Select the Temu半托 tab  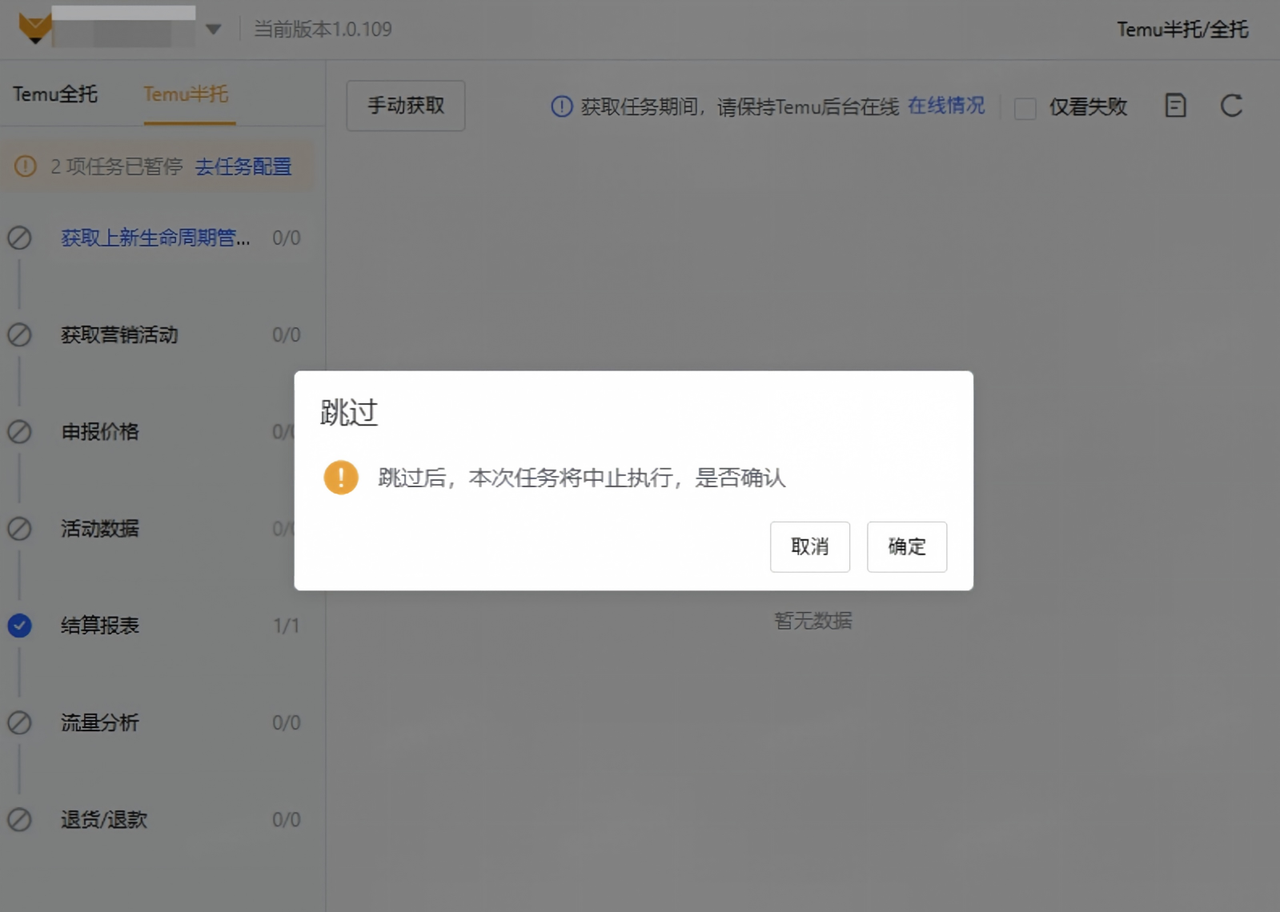point(186,94)
